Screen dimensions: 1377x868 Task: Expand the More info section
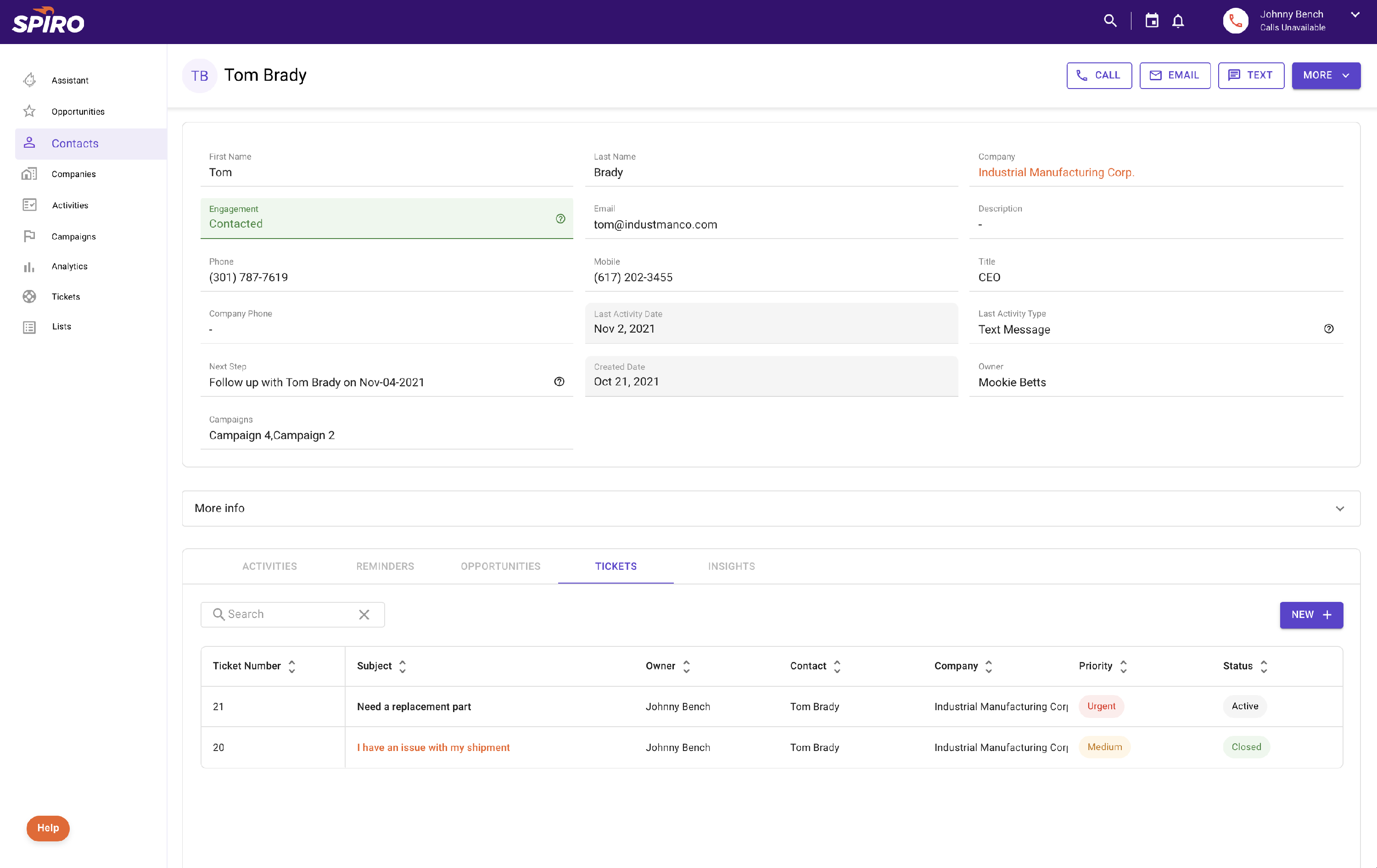(x=1339, y=509)
